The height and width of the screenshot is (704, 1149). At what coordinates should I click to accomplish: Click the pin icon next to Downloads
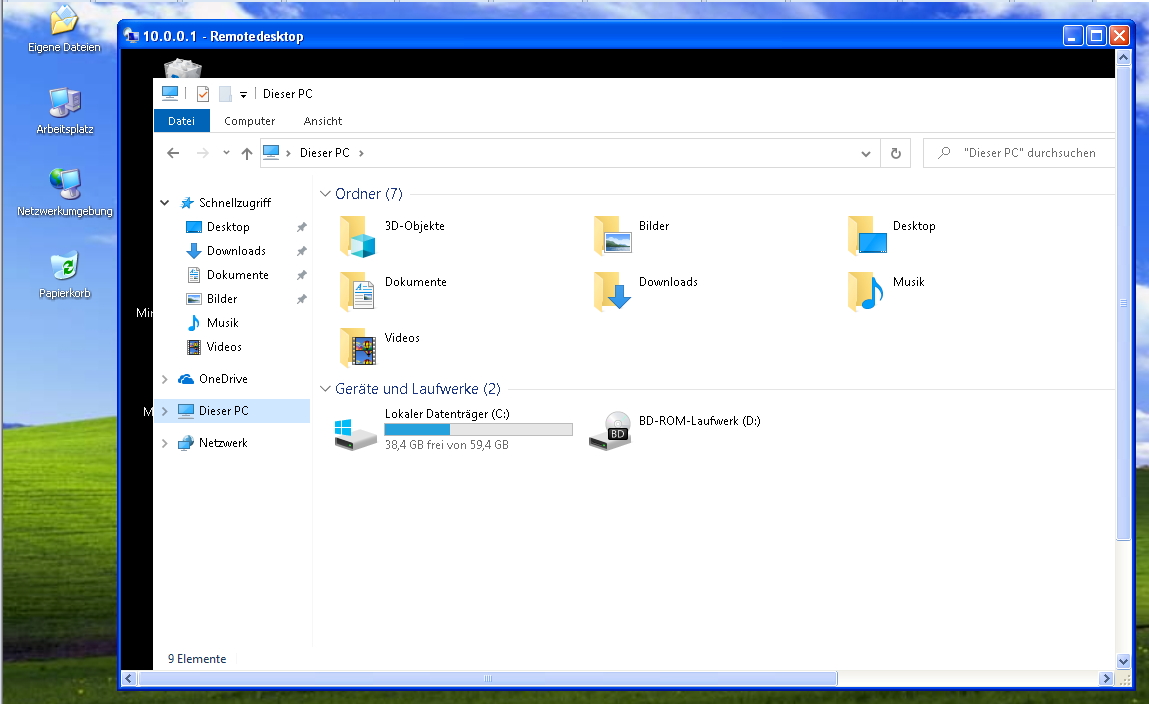pyautogui.click(x=301, y=251)
